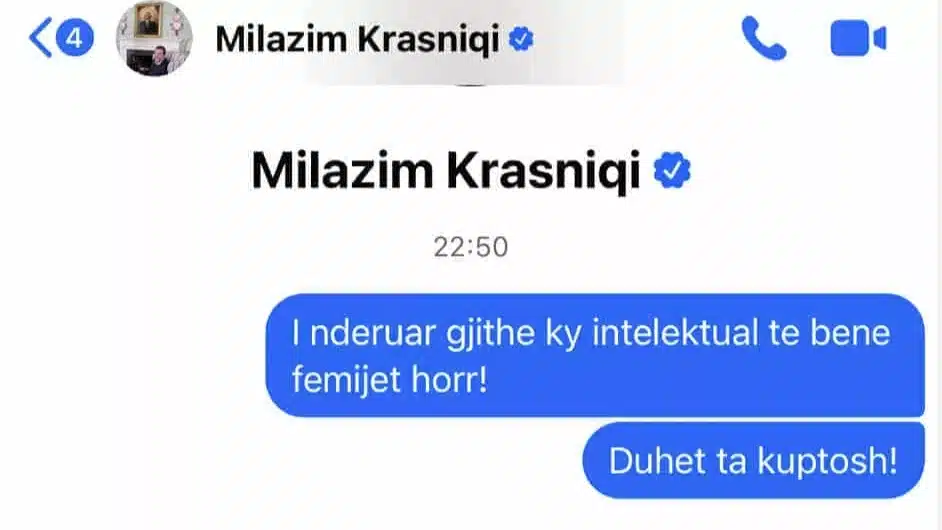Image resolution: width=942 pixels, height=530 pixels.
Task: Open profile from large centered Milazim Krasniqi name
Action: click(x=445, y=171)
